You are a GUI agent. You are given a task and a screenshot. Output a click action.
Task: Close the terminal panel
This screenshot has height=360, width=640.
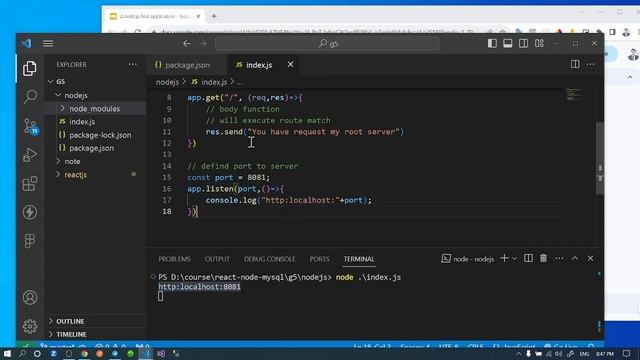591,258
